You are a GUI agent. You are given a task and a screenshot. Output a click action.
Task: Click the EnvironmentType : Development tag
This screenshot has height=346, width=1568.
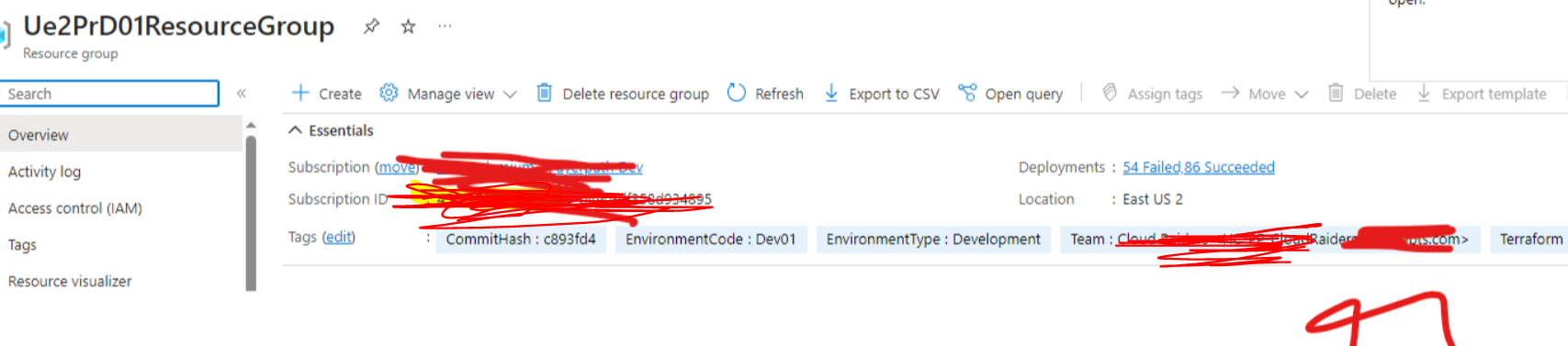pyautogui.click(x=933, y=240)
